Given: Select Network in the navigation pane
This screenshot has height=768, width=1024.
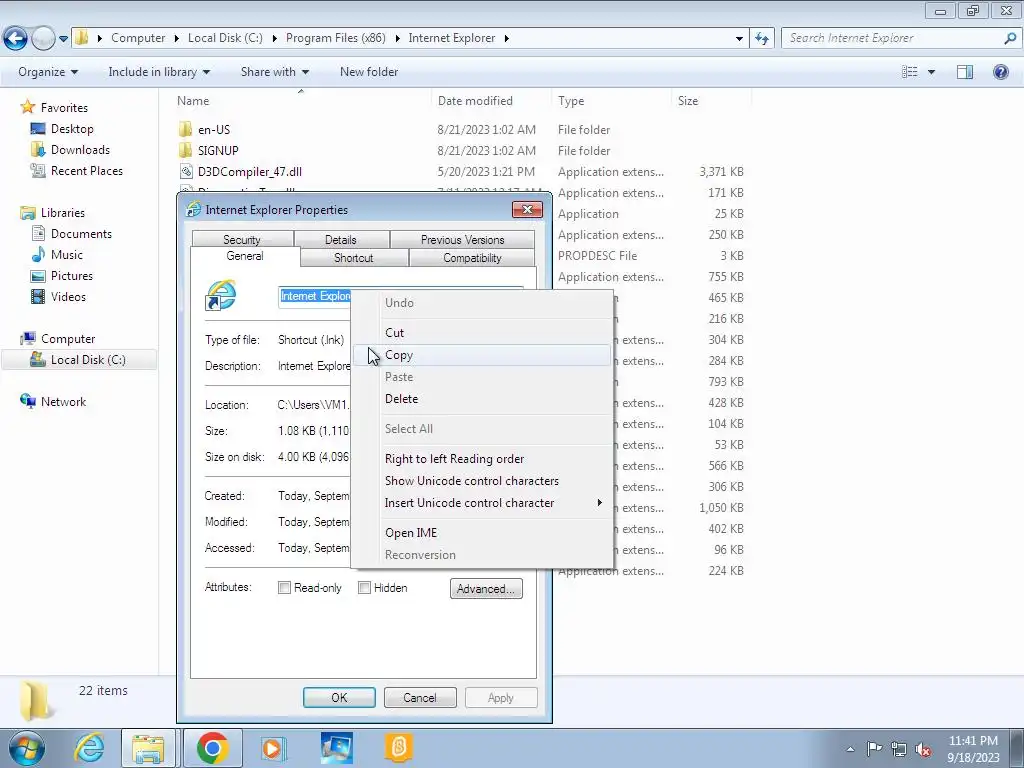Looking at the screenshot, I should pos(63,402).
